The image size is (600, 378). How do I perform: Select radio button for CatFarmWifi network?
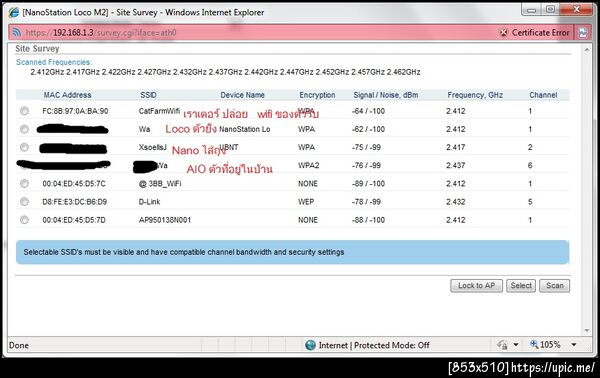pyautogui.click(x=24, y=111)
